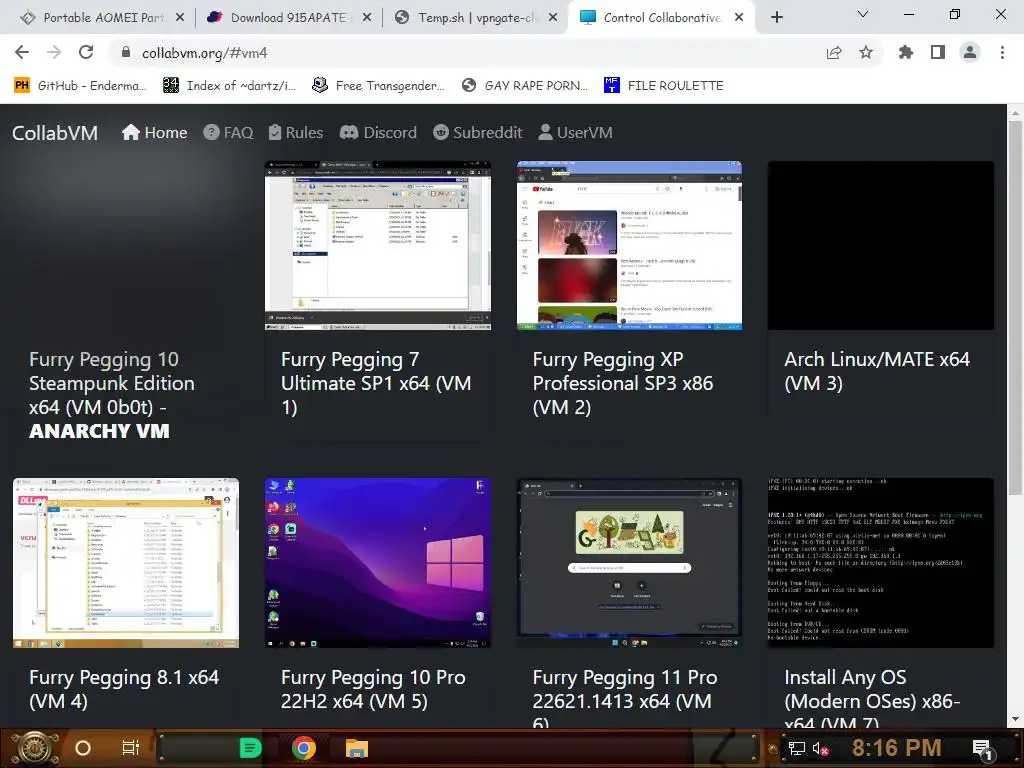The image size is (1024, 768).
Task: Open the Arch Linux/MATE VM 3 thumbnail
Action: click(x=880, y=246)
